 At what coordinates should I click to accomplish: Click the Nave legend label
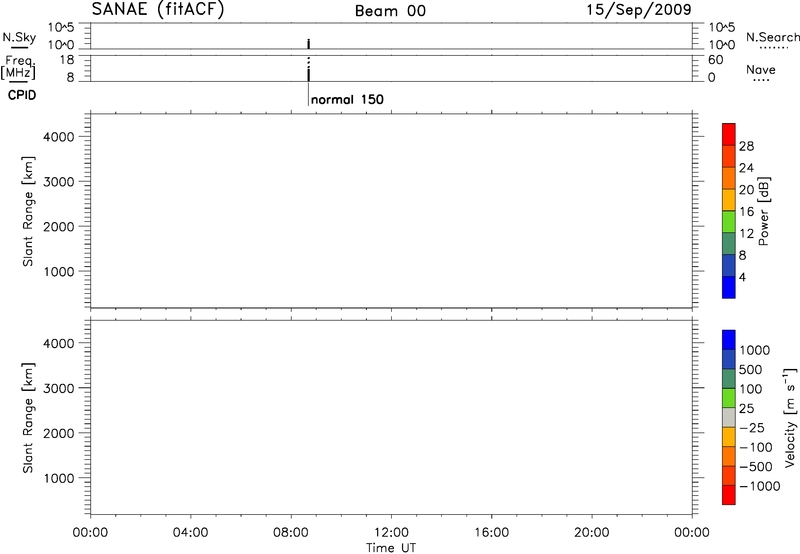click(761, 69)
